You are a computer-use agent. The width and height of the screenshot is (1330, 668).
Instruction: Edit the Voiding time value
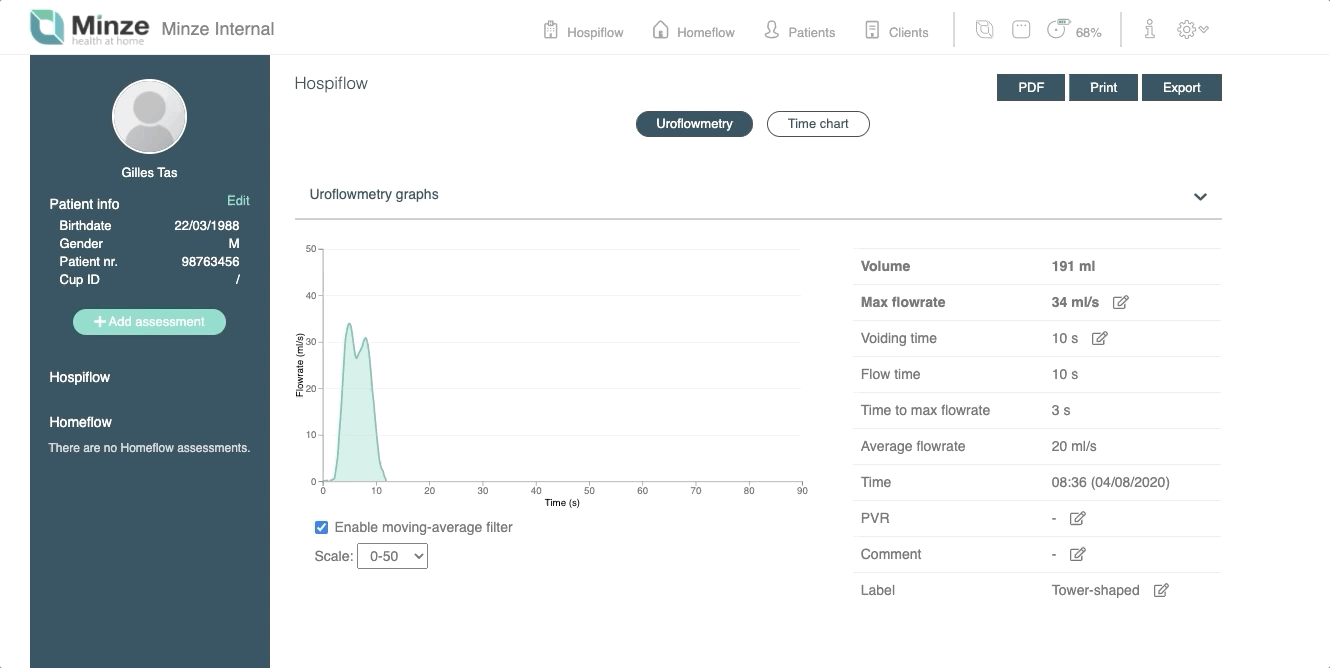(x=1100, y=338)
